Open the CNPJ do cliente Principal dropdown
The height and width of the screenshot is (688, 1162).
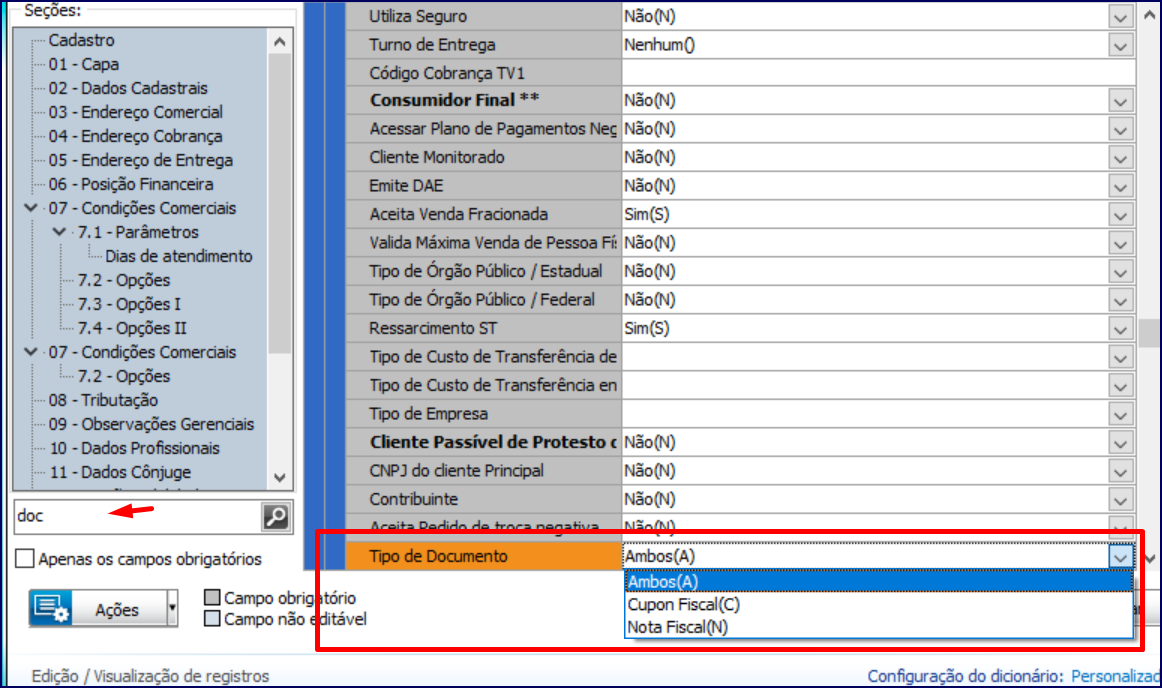1120,472
